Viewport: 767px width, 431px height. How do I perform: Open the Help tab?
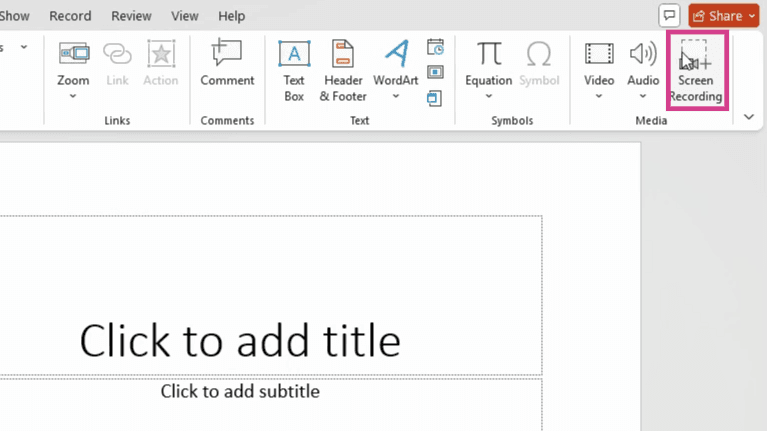point(232,16)
